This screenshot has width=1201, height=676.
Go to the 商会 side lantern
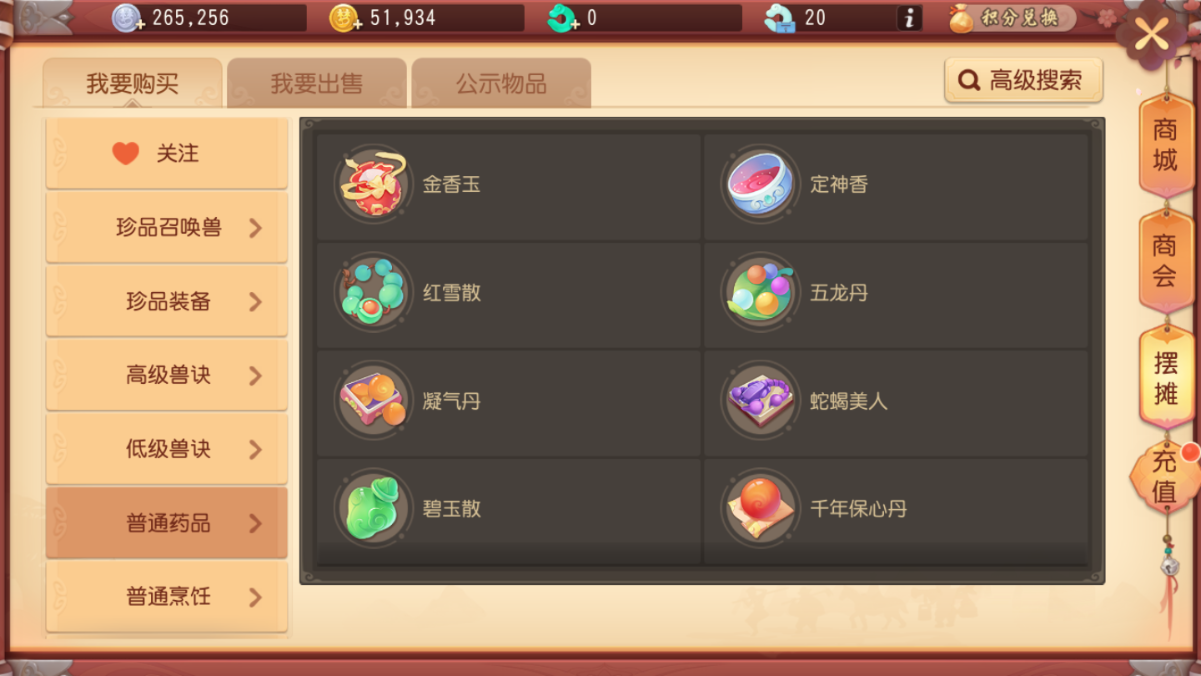[x=1164, y=261]
